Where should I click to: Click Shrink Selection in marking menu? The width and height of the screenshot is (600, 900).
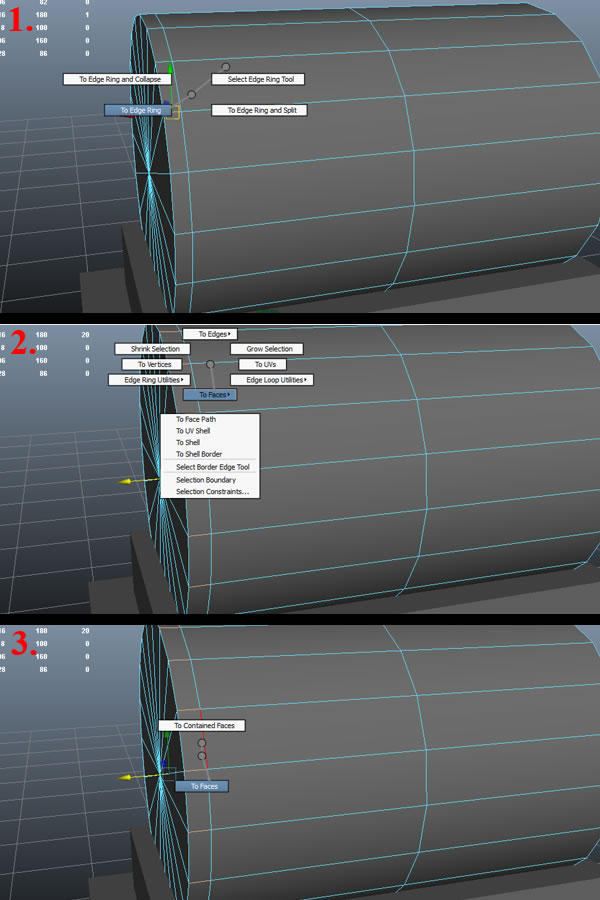pos(150,349)
